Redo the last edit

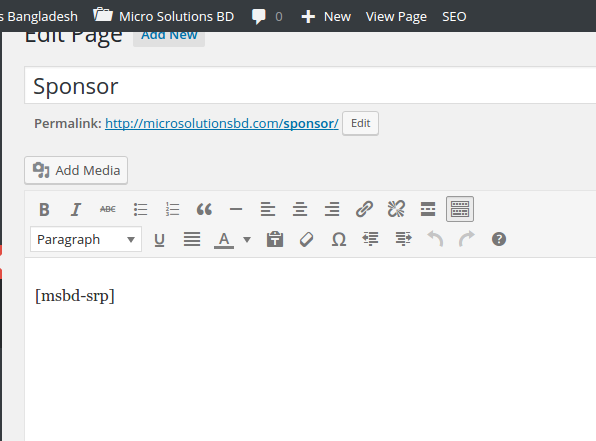click(467, 240)
